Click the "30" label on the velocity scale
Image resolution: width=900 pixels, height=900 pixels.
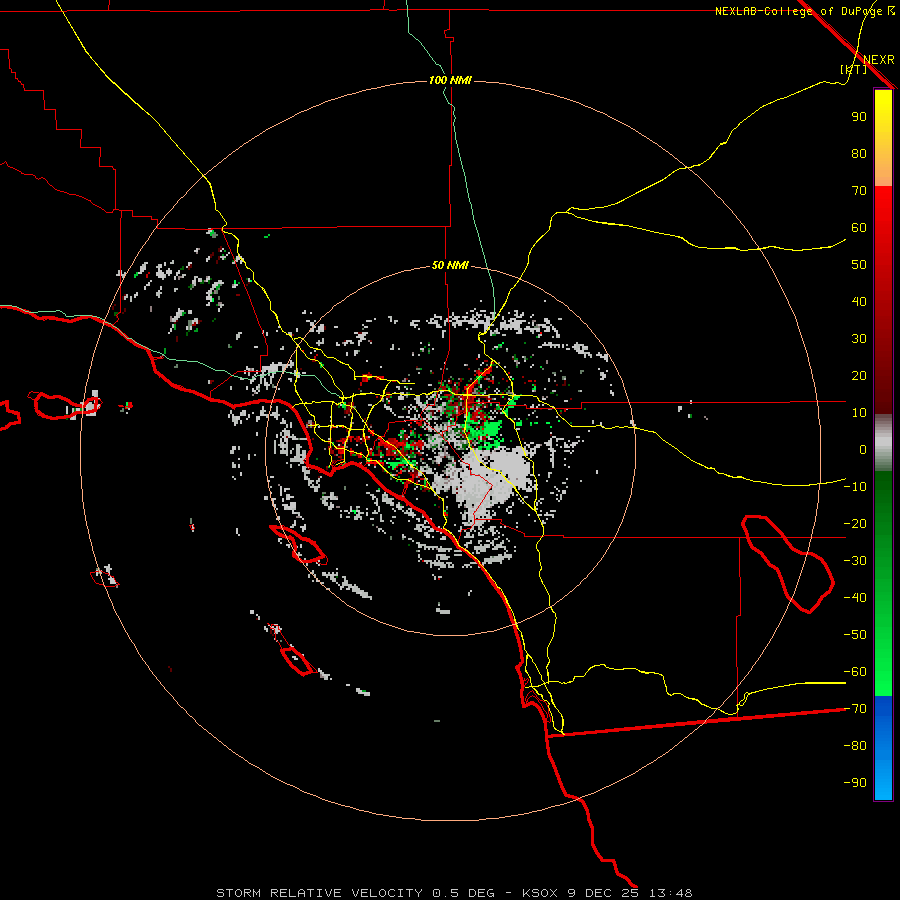coord(859,339)
